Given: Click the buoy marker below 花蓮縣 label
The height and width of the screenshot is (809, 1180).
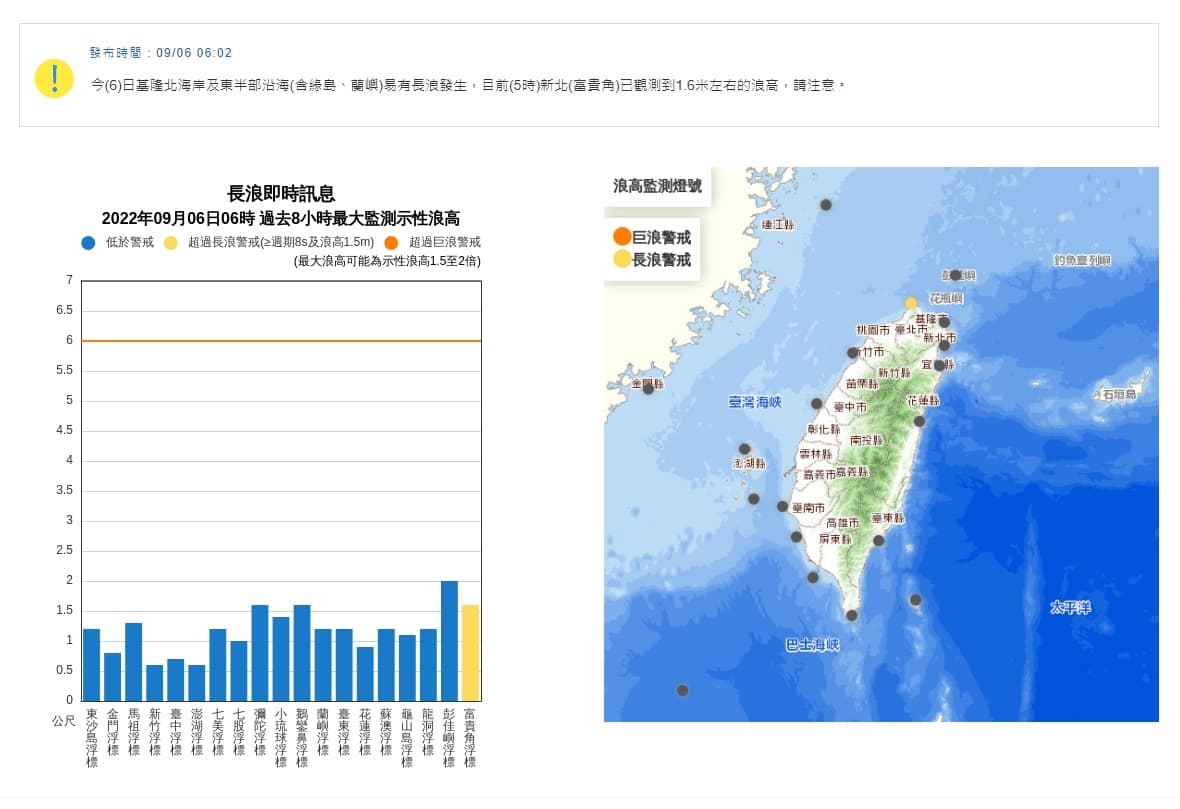Looking at the screenshot, I should (x=919, y=421).
